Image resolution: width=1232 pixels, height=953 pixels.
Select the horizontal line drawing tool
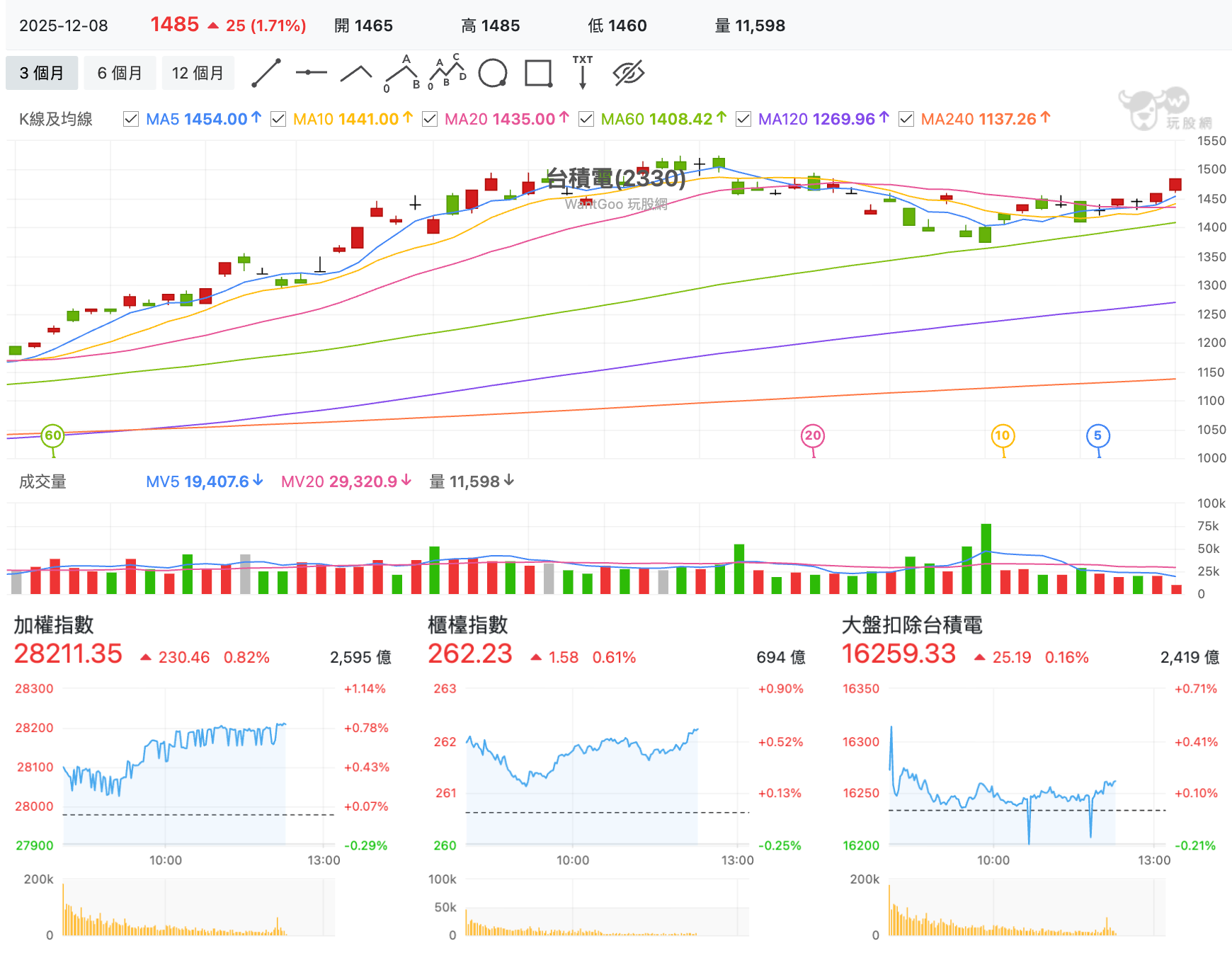pyautogui.click(x=312, y=73)
